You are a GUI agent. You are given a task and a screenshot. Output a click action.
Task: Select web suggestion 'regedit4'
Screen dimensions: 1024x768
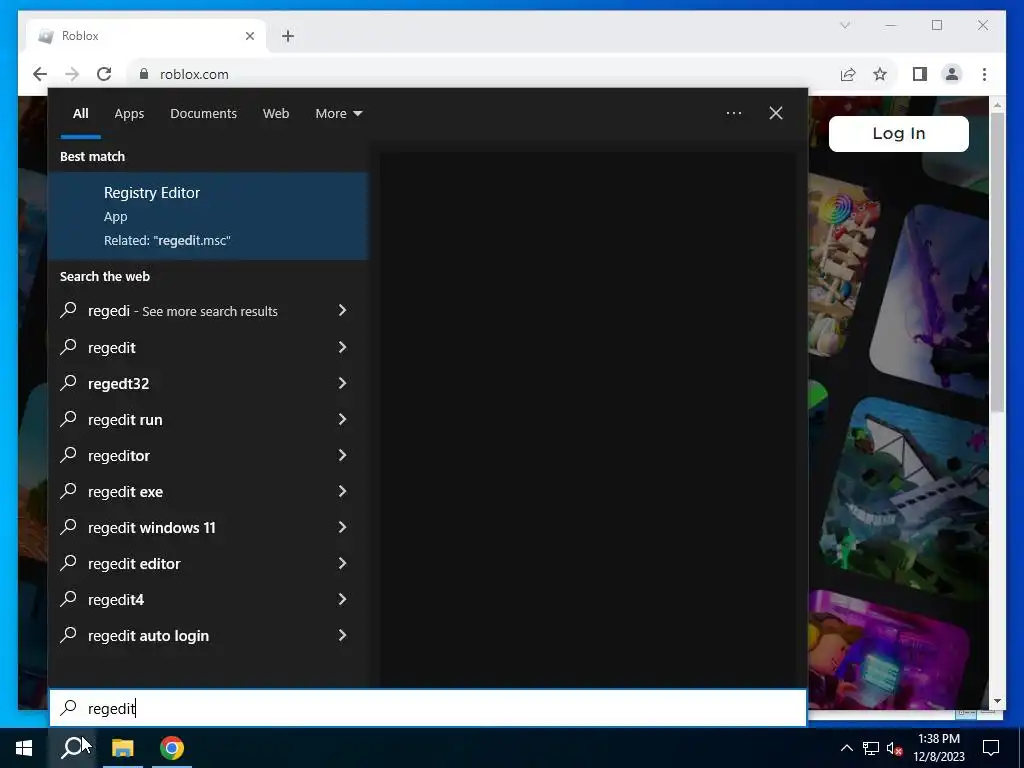tap(208, 599)
